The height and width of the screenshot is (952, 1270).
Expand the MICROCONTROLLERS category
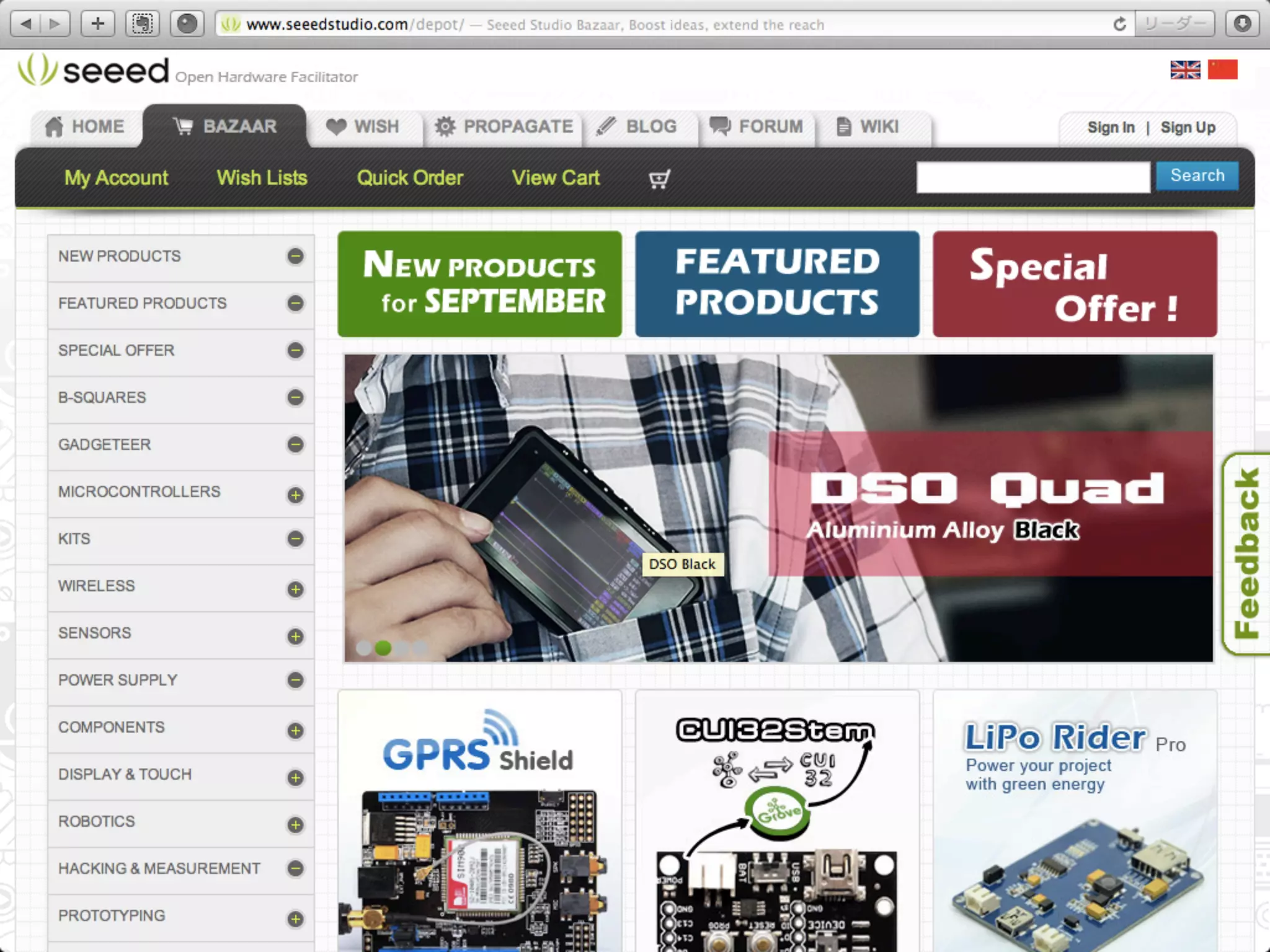coord(295,495)
